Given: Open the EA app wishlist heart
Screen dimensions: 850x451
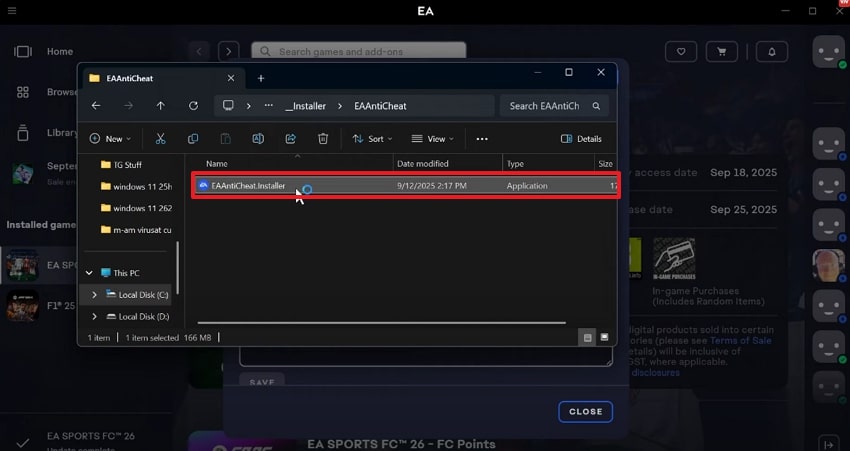Looking at the screenshot, I should coord(681,52).
